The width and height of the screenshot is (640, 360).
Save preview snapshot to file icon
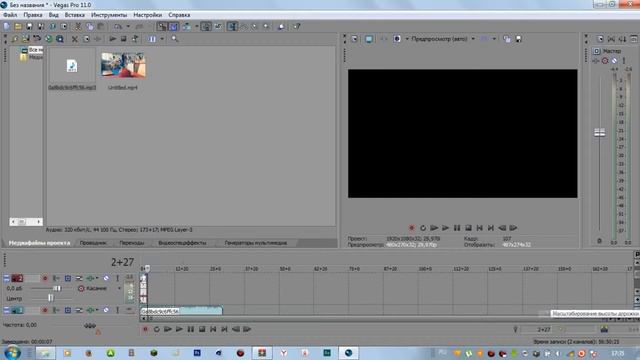pos(518,39)
